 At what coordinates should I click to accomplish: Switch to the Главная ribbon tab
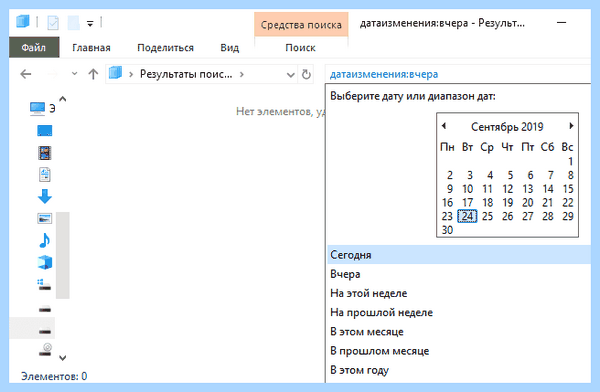pos(91,48)
